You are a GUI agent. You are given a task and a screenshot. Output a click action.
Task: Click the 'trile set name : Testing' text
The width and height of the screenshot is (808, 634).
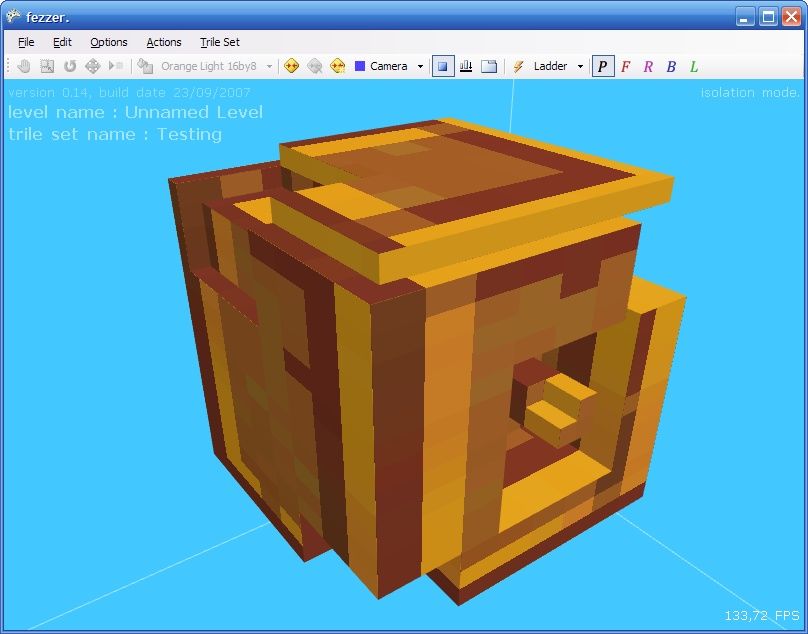click(115, 135)
